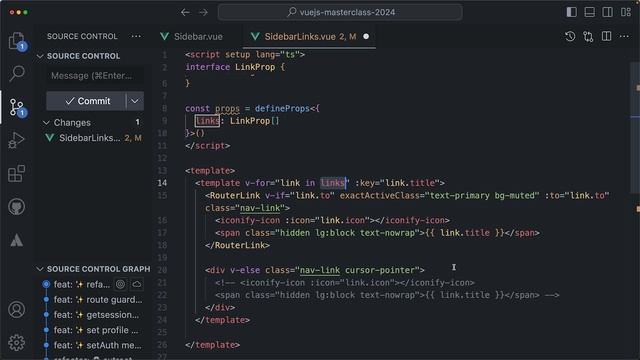Screen dimensions: 640x360
Task: Open the Extensions view
Action: (16, 173)
